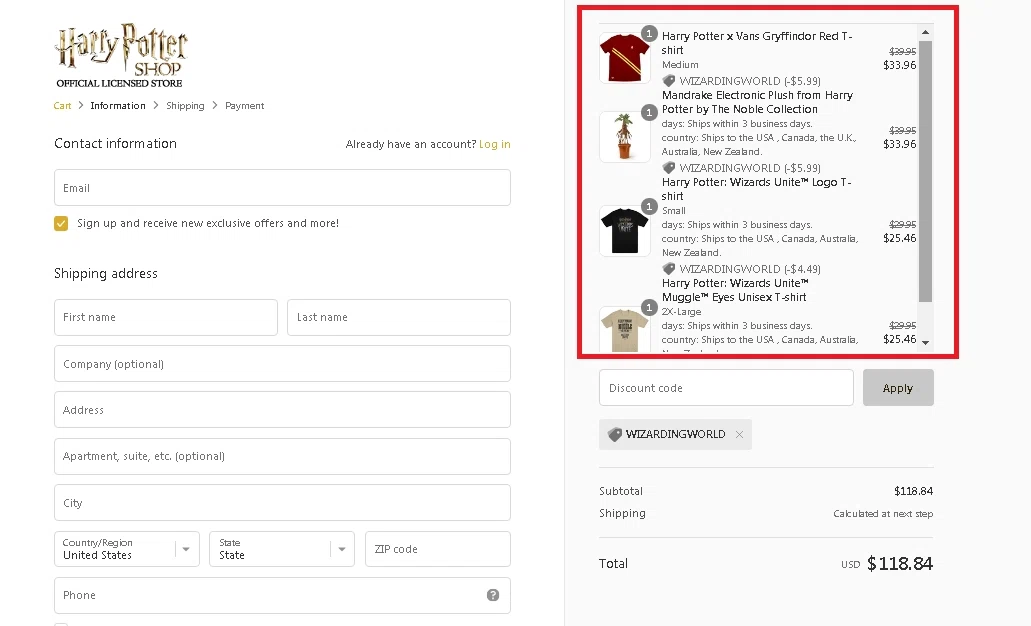Click 'Harry Potter x Vans Gryffindor Red T-shirt' title

[x=757, y=43]
